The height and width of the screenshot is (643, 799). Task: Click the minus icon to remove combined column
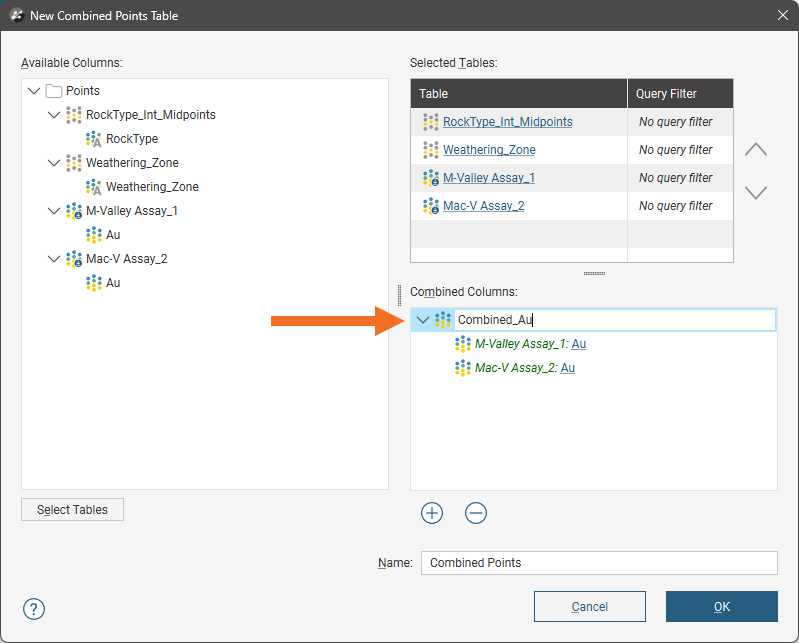click(476, 513)
